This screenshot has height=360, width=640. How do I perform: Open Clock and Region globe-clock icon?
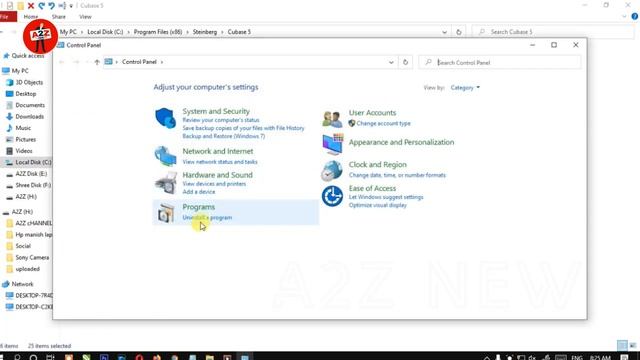pyautogui.click(x=332, y=170)
